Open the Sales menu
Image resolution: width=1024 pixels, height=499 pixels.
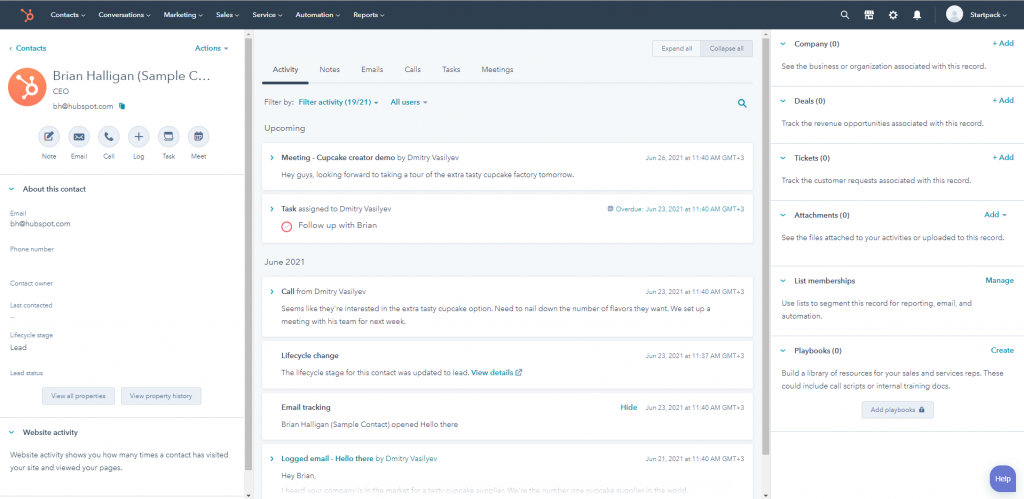pos(227,14)
